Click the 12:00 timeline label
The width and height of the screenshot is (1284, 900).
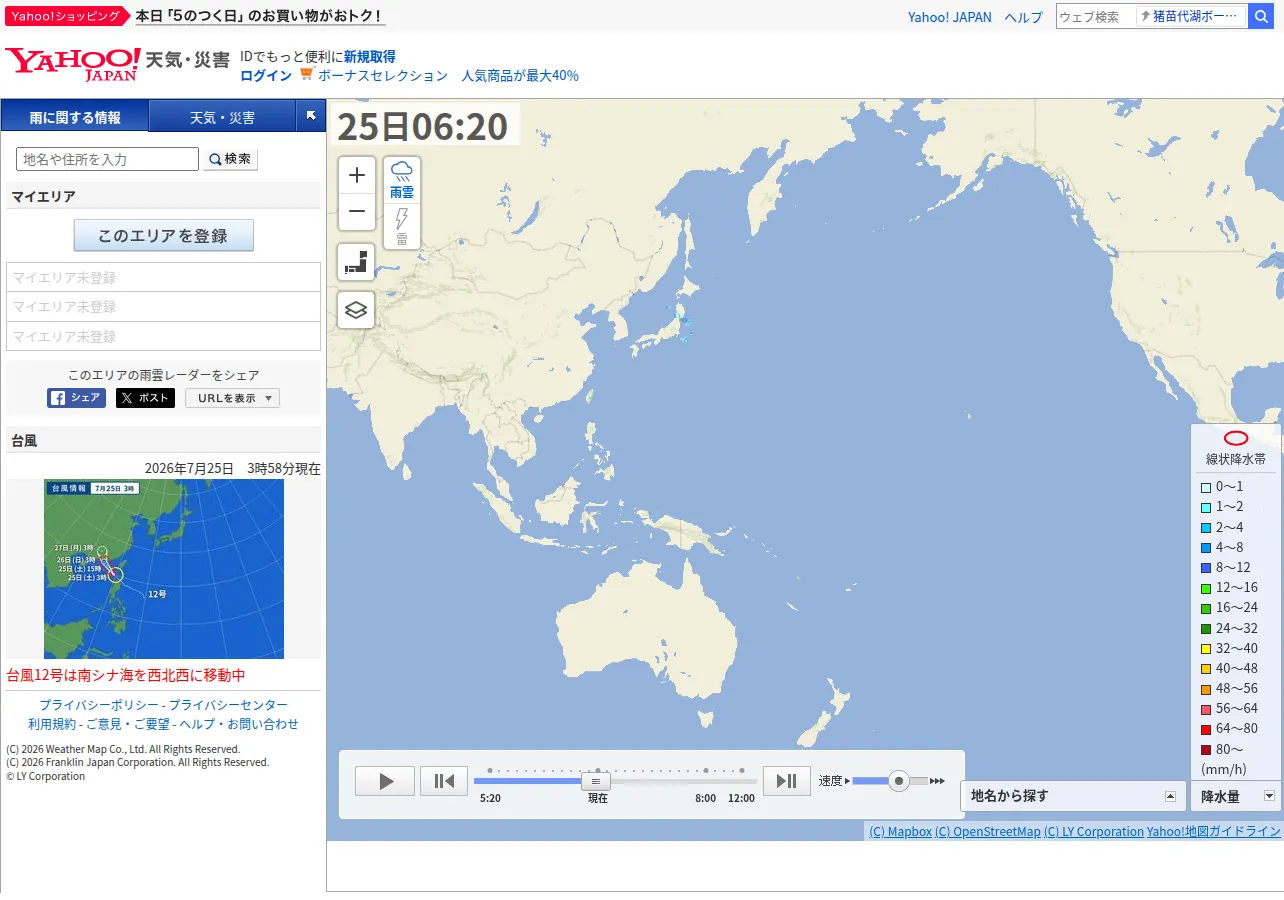click(741, 798)
